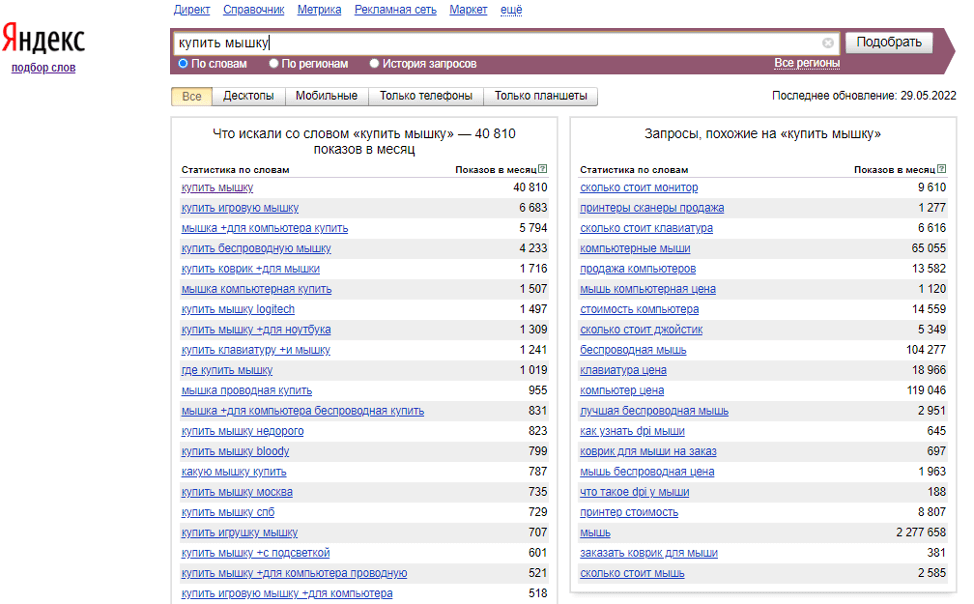Viewport: 974px width, 604px height.
Task: Open the 'коврик для мыши на заказ' query
Action: coord(649,452)
